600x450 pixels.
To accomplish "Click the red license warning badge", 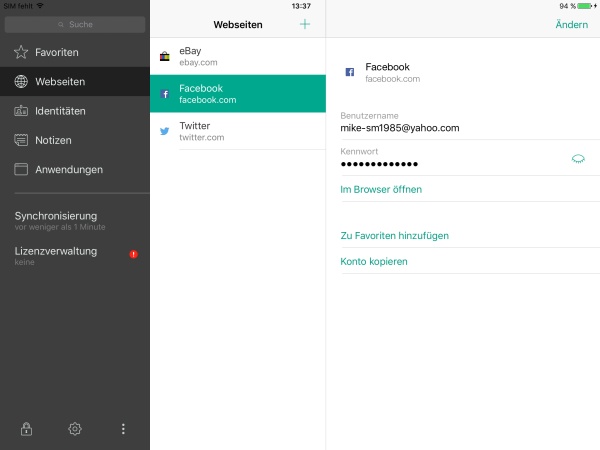I will [134, 254].
